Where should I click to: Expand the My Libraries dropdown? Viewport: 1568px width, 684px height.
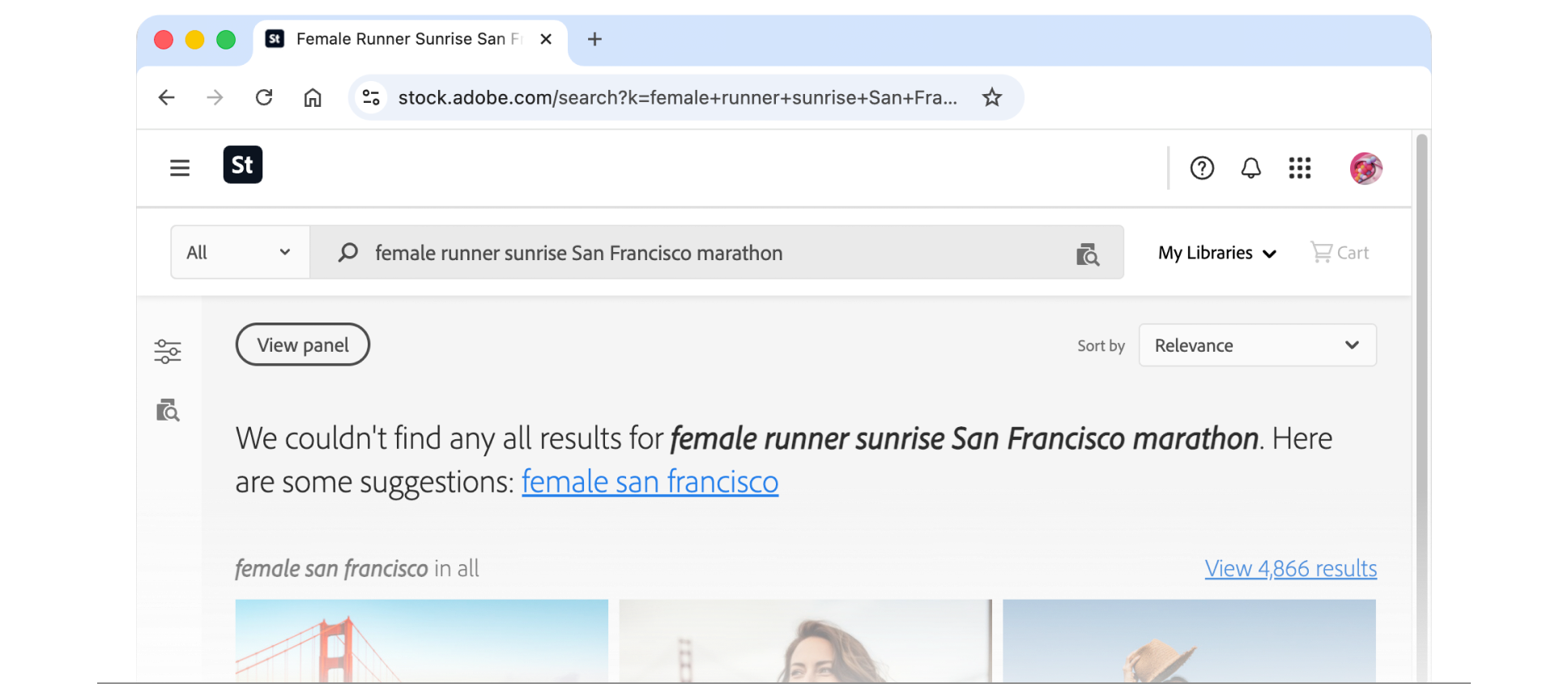(1216, 254)
